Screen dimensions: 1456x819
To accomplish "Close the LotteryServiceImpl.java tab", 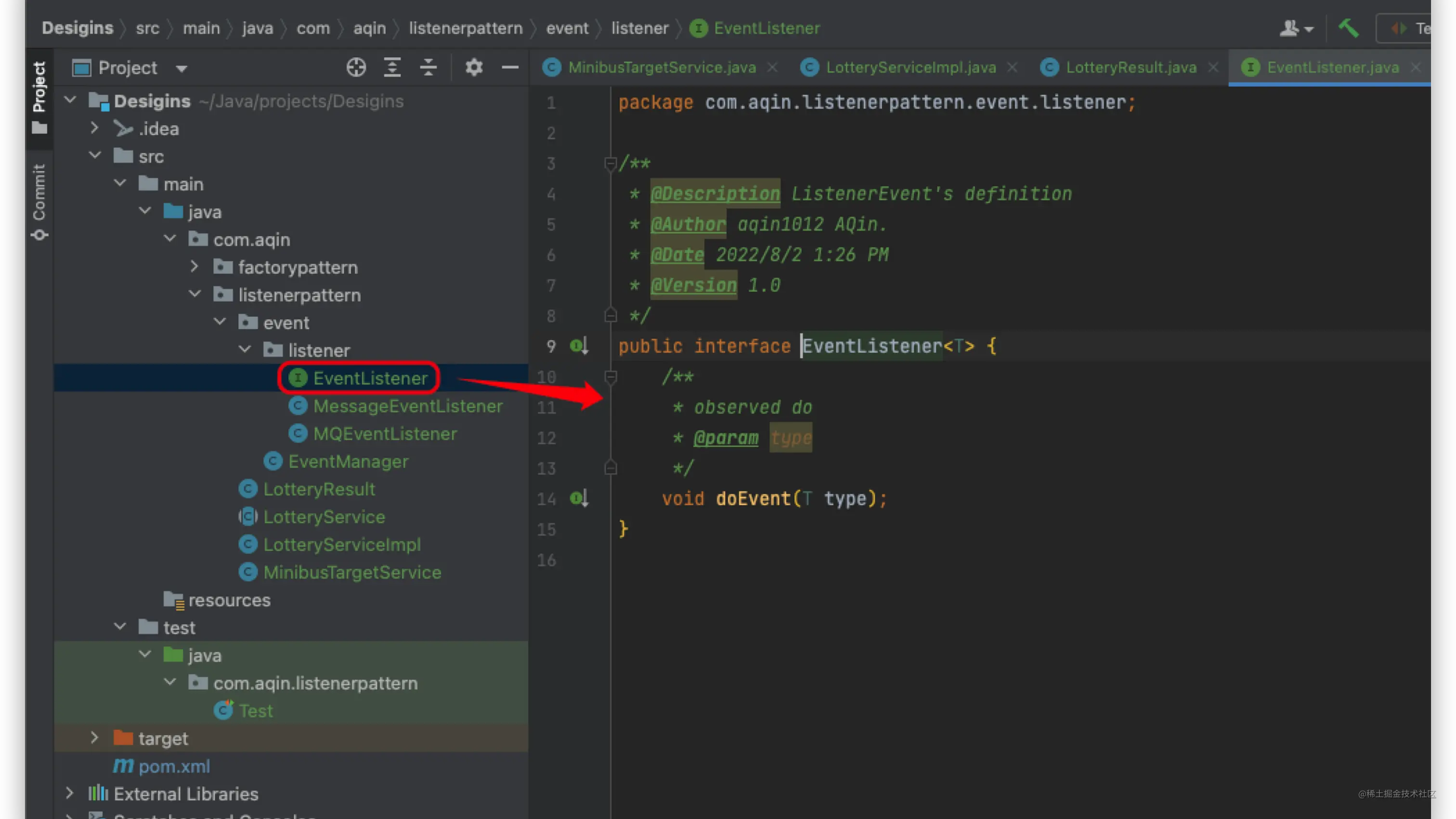I will click(1012, 68).
